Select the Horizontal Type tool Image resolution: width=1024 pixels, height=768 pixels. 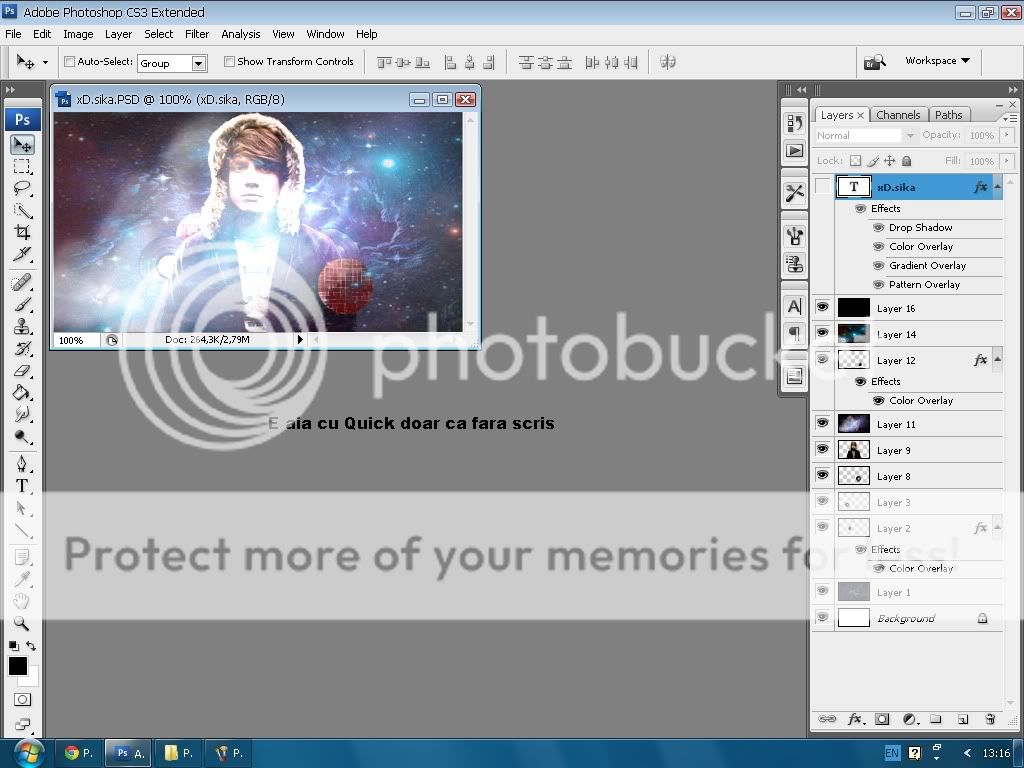coord(22,486)
